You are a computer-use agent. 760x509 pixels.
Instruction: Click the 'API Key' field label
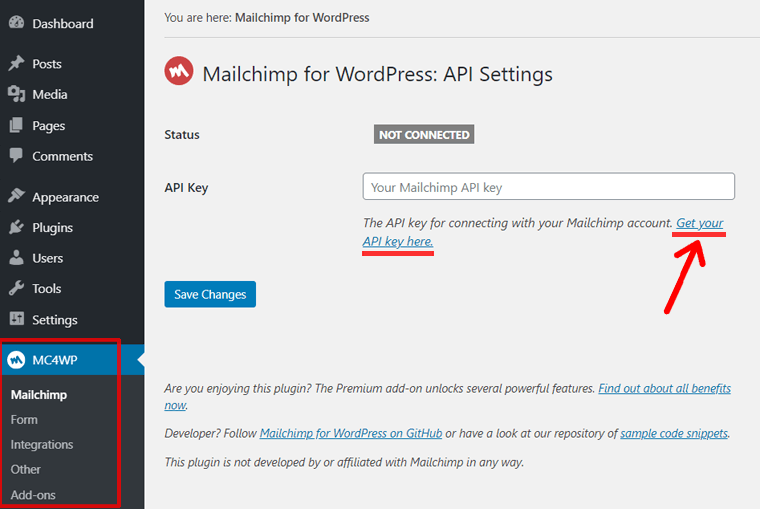[x=186, y=188]
